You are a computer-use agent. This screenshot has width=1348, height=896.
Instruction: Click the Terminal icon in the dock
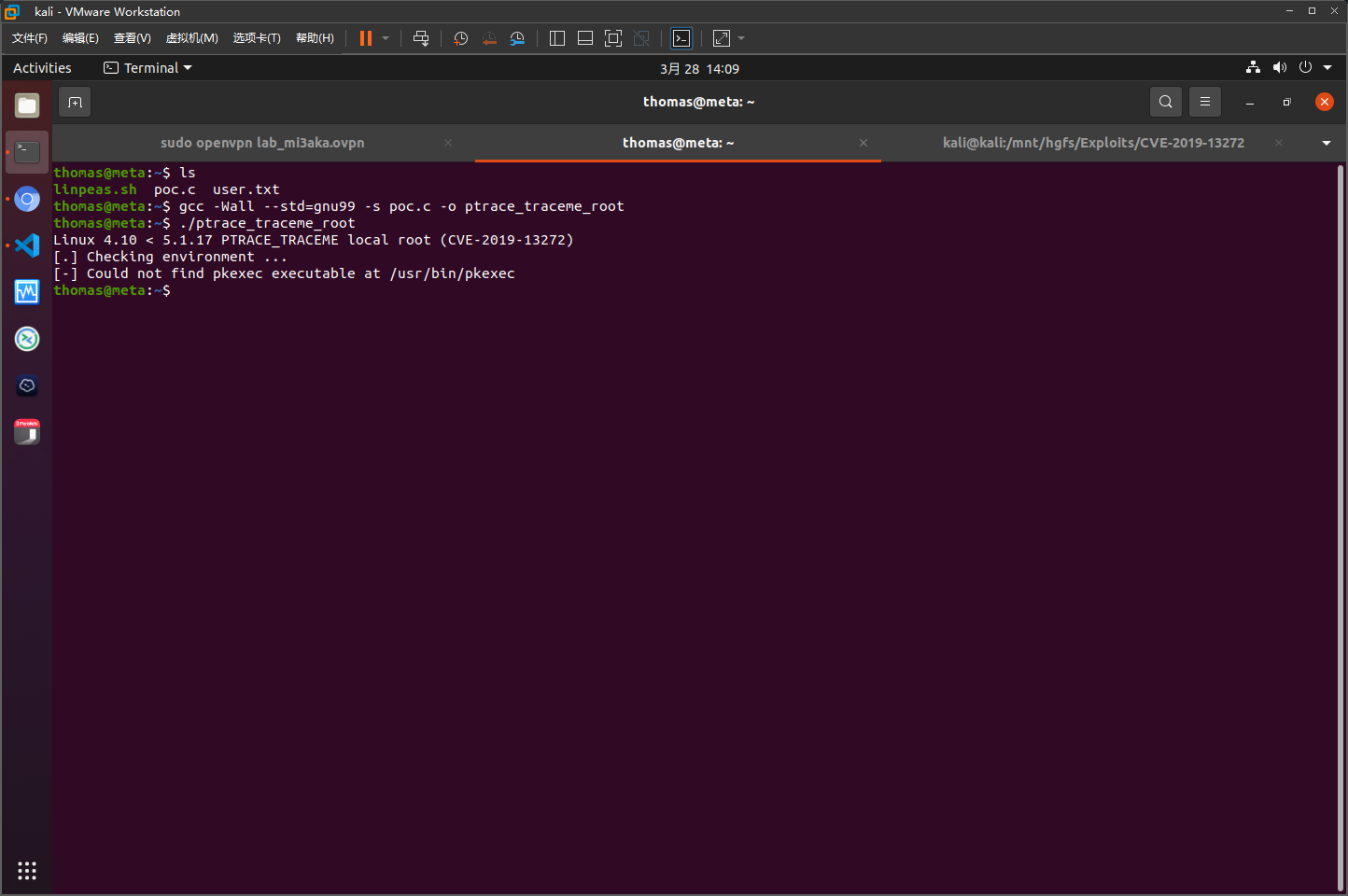pos(27,152)
